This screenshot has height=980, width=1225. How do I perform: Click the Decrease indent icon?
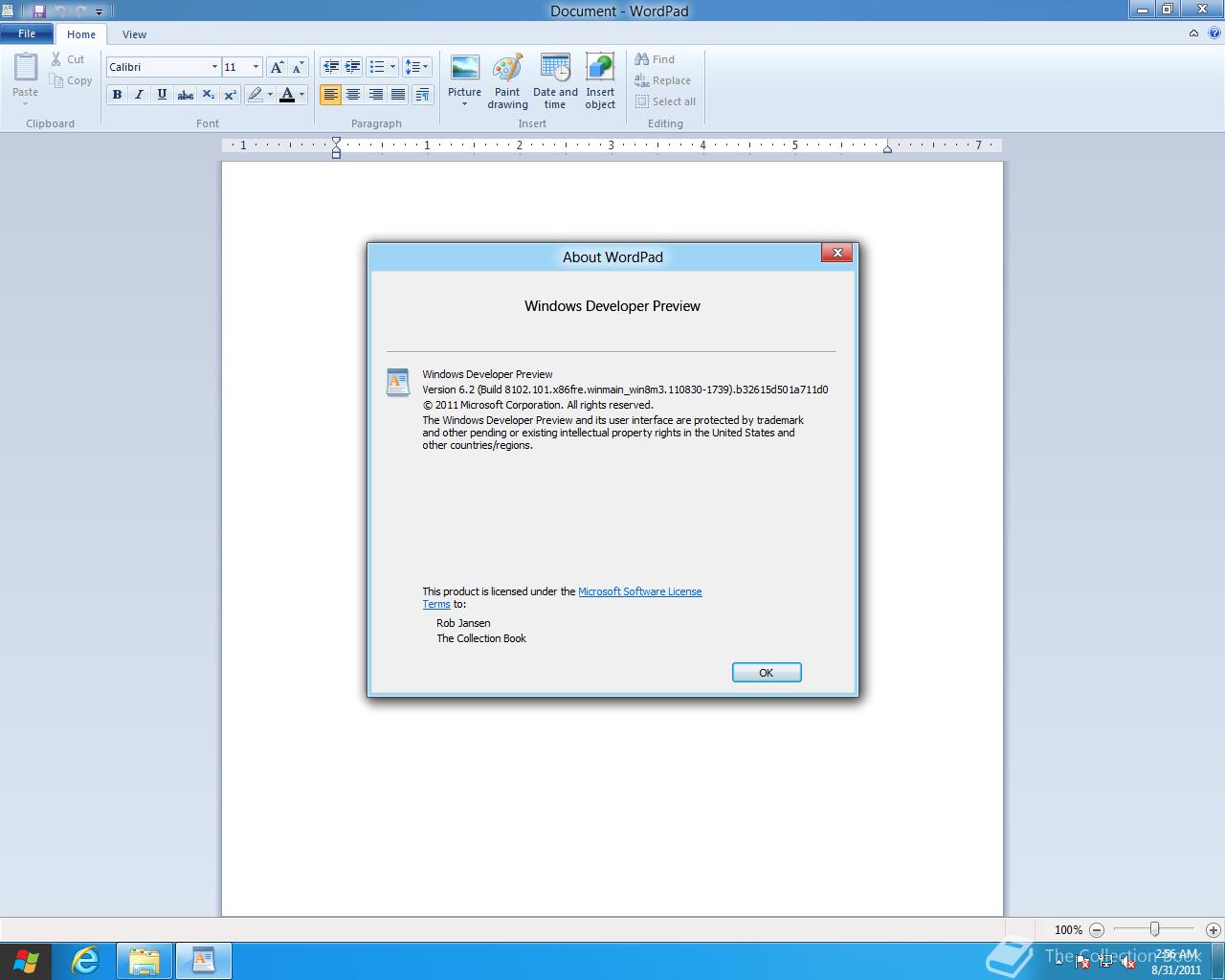(331, 67)
